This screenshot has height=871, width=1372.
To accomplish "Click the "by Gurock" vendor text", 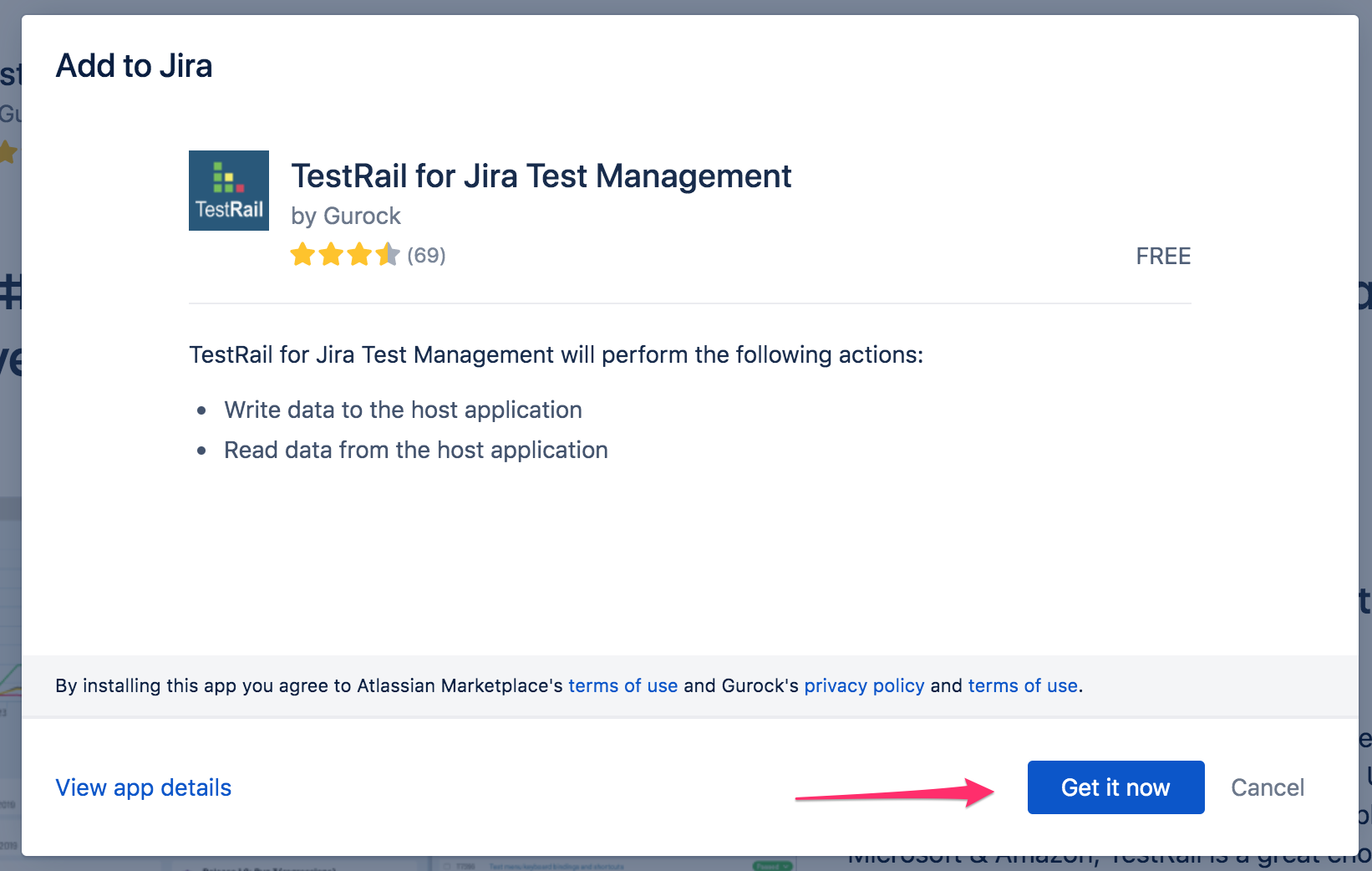I will [x=346, y=216].
